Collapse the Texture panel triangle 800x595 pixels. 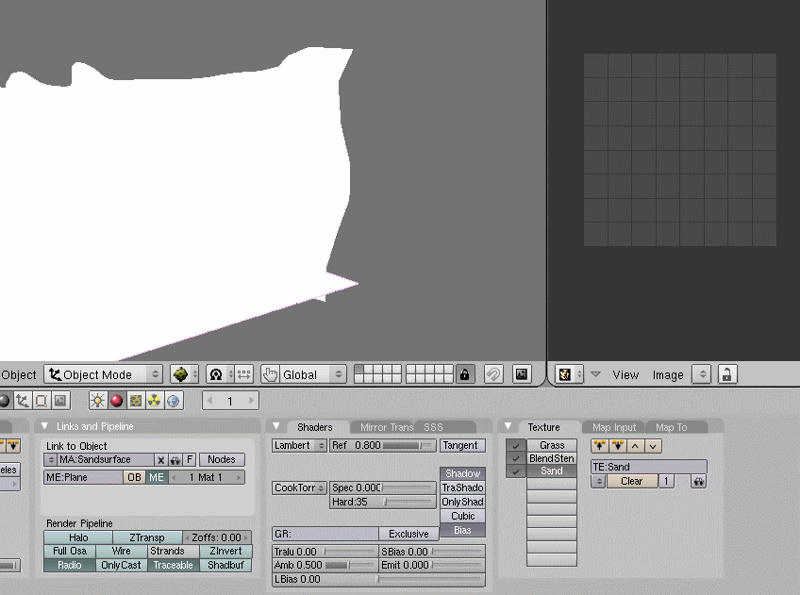508,426
